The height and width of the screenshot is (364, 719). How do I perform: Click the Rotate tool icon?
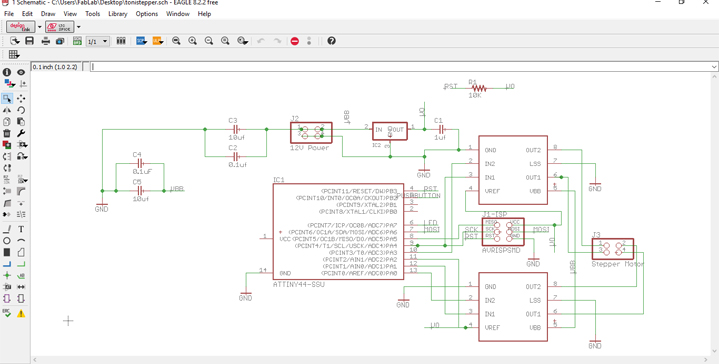point(21,110)
